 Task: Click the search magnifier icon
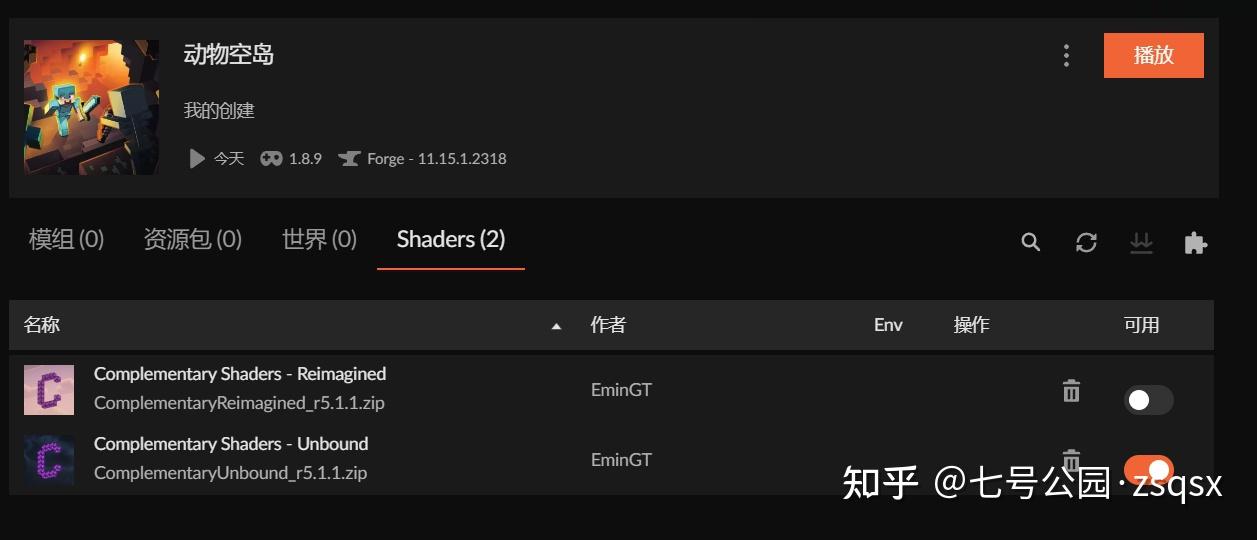click(x=1031, y=242)
